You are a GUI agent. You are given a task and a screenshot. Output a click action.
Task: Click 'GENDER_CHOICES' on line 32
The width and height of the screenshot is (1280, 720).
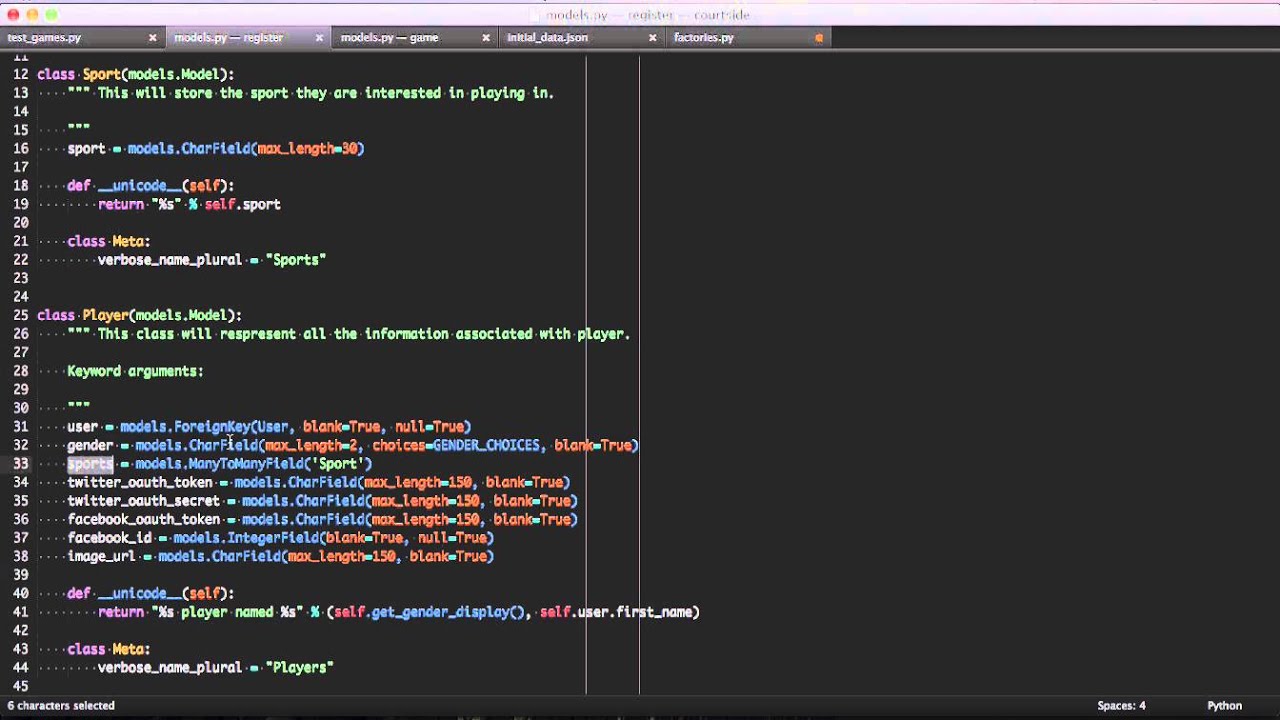(486, 445)
